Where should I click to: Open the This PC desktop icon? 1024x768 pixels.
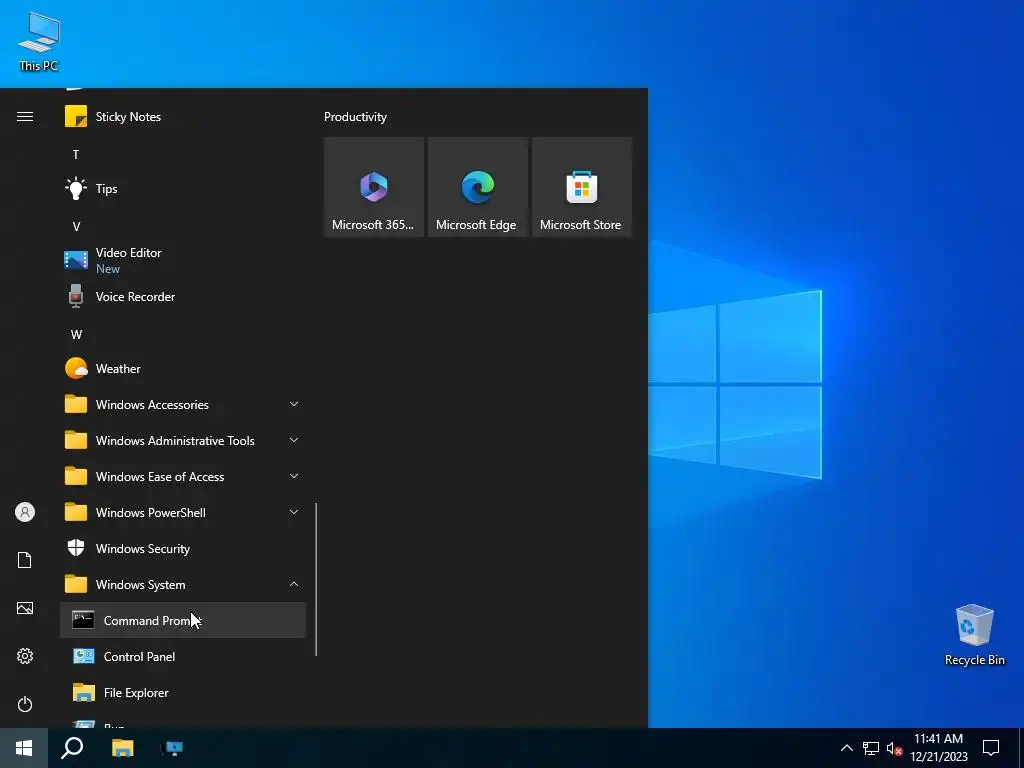tap(39, 42)
